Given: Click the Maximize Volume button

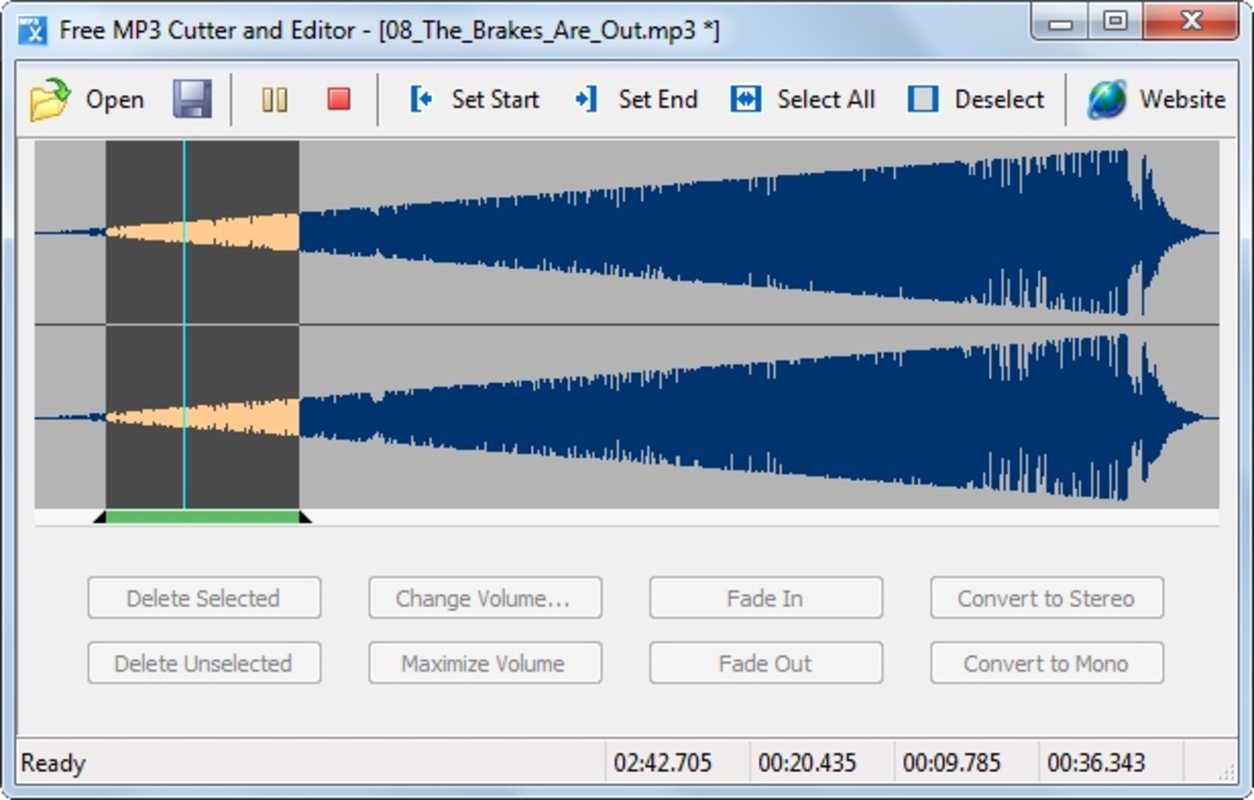Looking at the screenshot, I should [x=485, y=663].
